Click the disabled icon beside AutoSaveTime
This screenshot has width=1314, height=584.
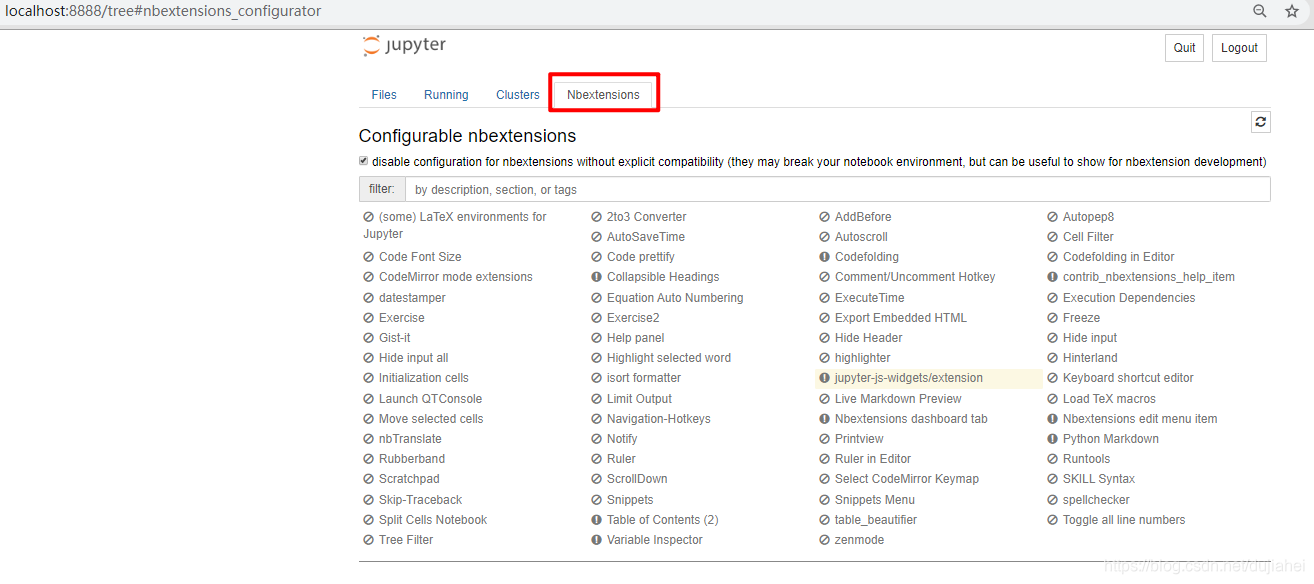tap(597, 237)
